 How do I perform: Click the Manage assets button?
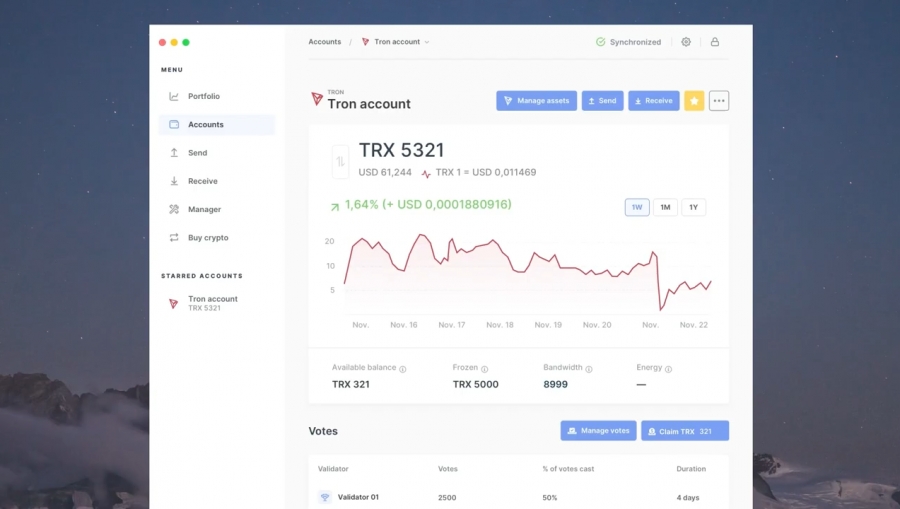tap(537, 101)
